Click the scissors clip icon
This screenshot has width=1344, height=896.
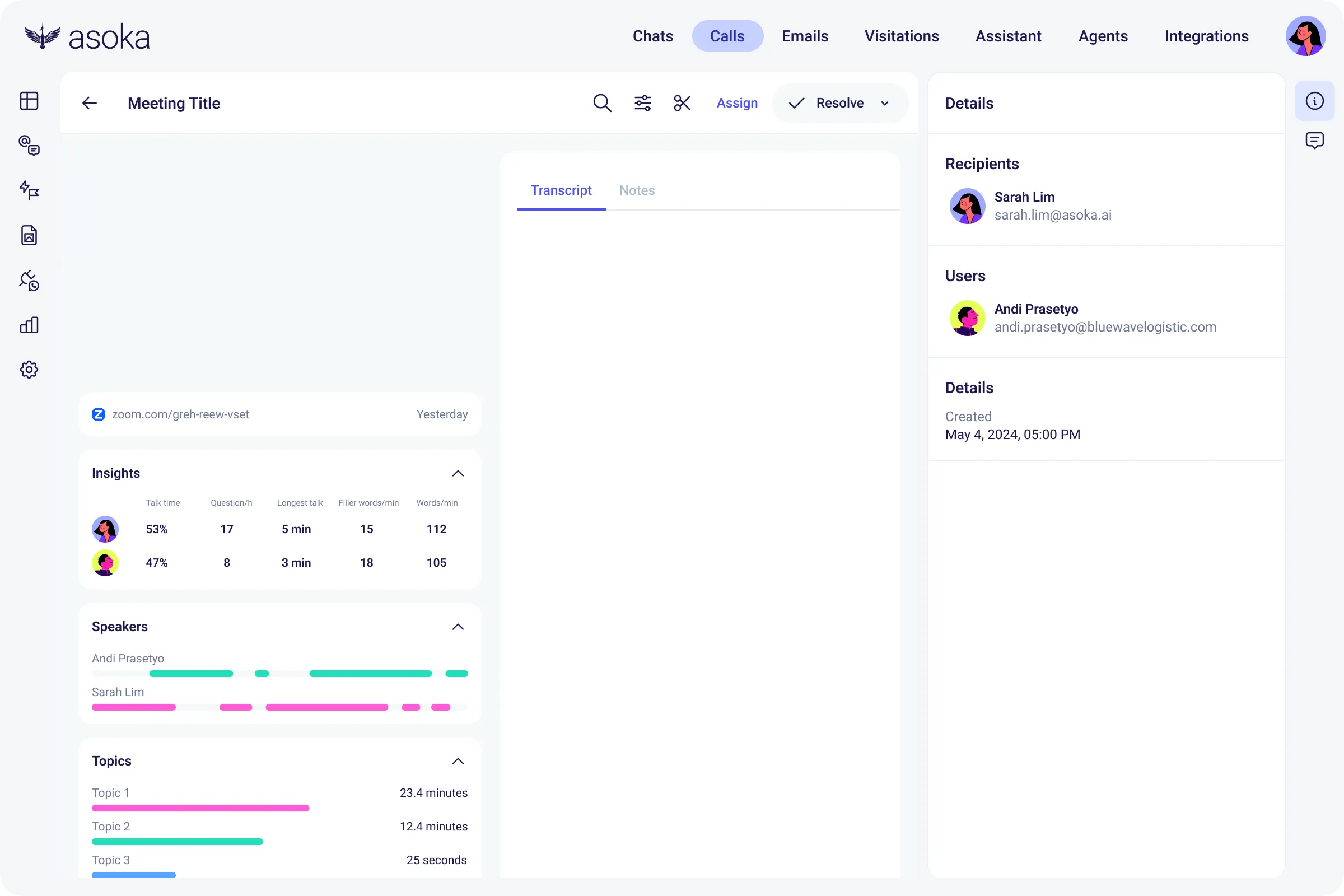point(682,103)
